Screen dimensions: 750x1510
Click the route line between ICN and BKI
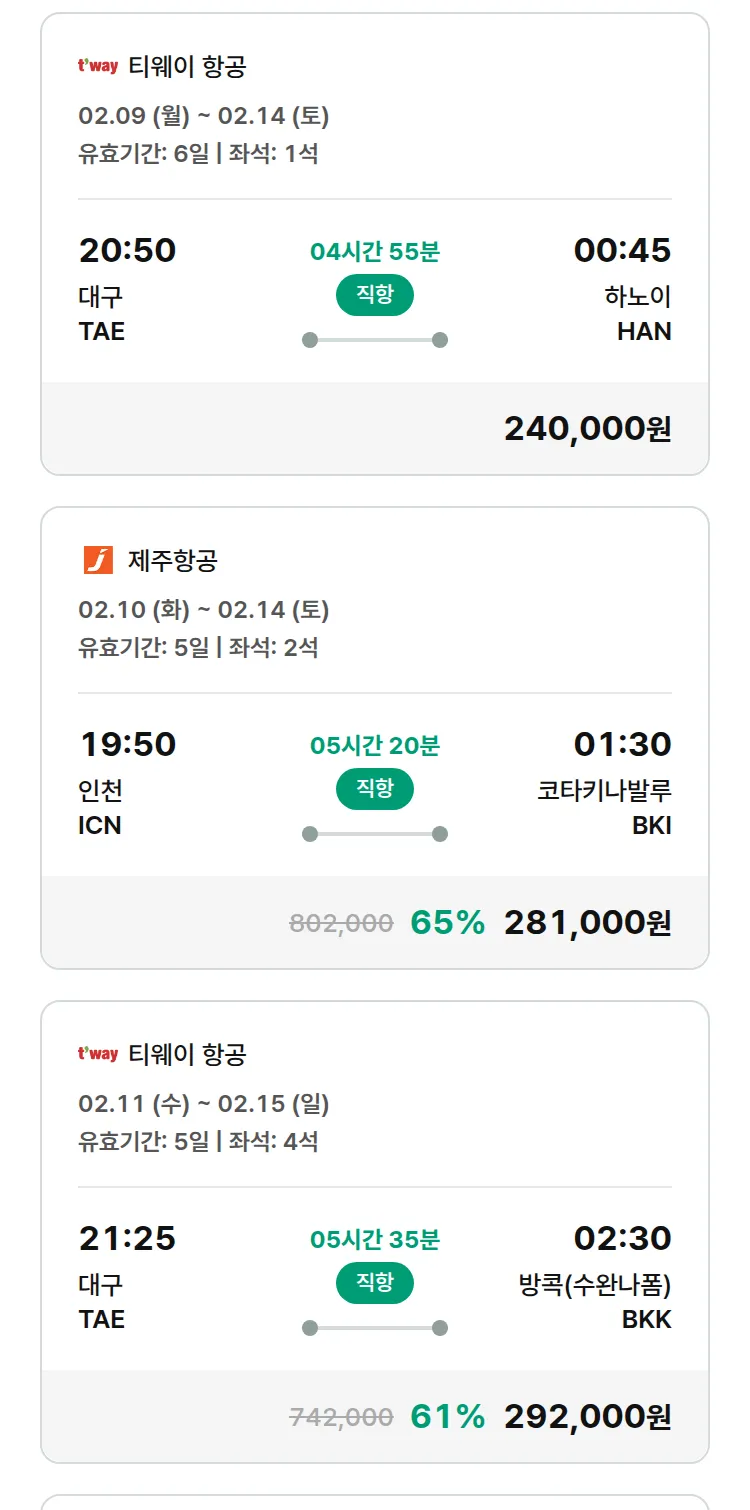pyautogui.click(x=375, y=834)
